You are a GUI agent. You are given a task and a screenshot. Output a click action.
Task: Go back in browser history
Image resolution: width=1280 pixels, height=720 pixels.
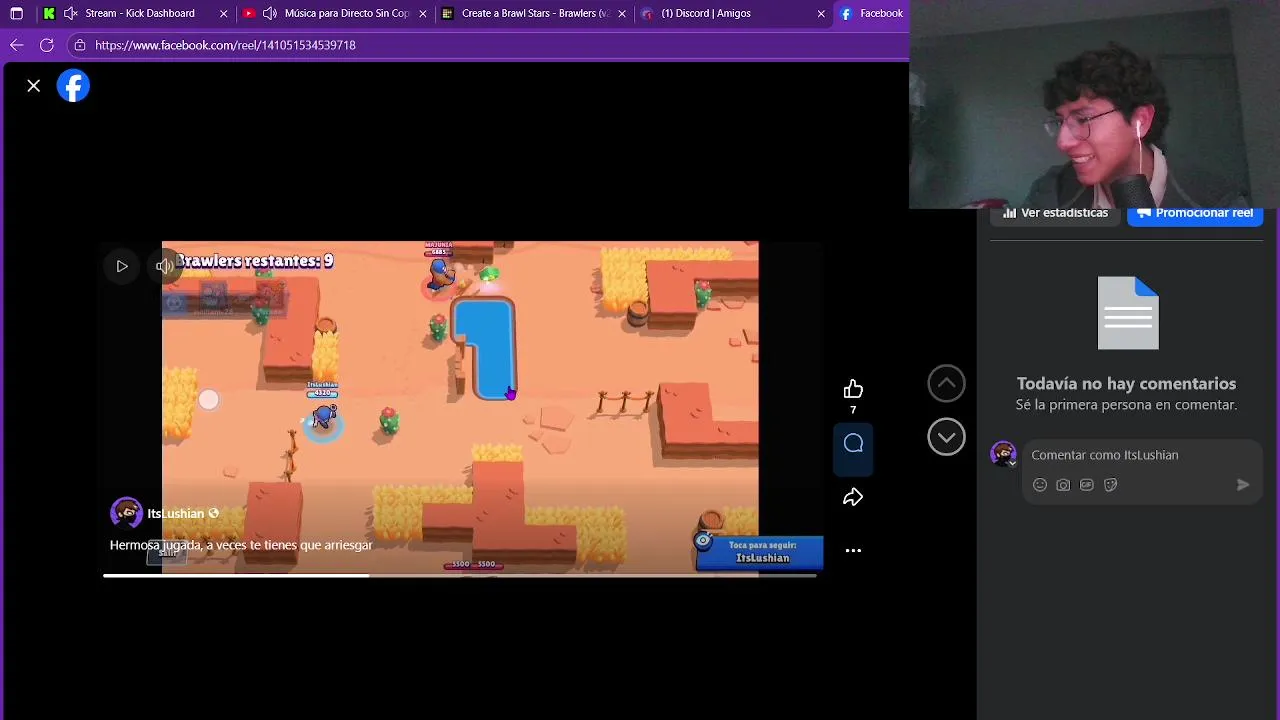16,45
